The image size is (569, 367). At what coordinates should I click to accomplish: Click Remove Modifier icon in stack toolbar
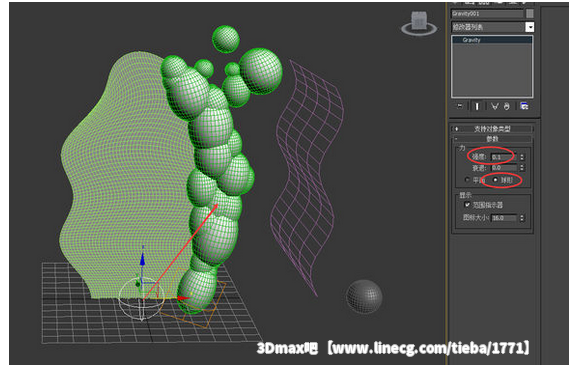(507, 106)
